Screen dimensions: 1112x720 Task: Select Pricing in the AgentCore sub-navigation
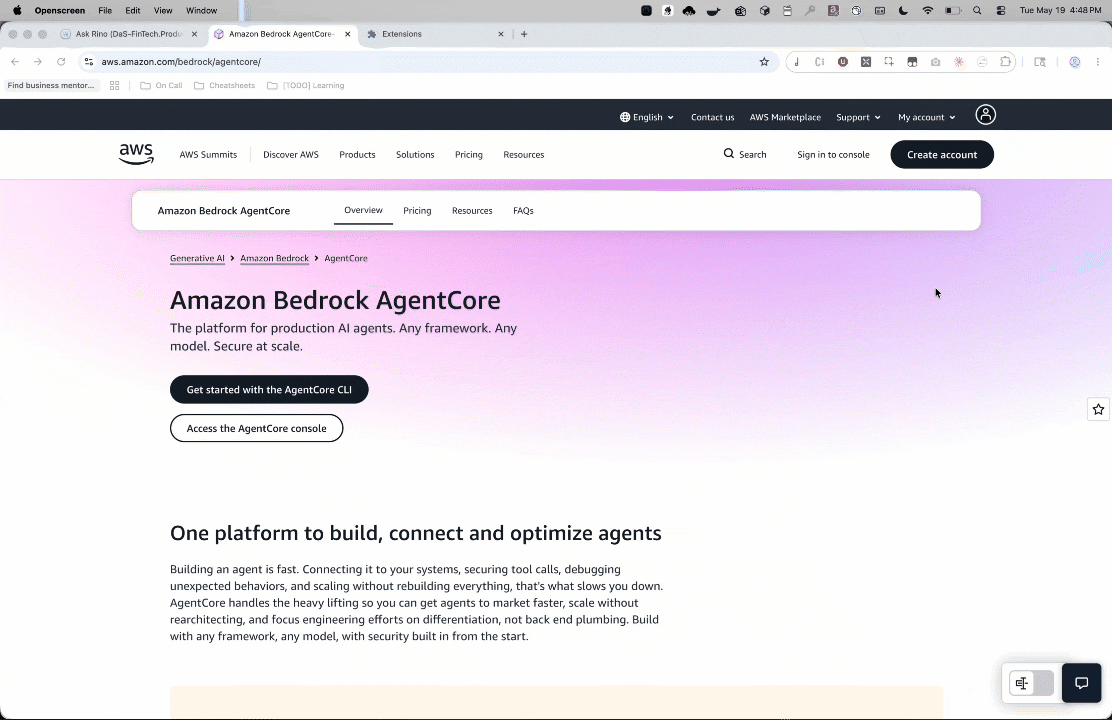(417, 211)
